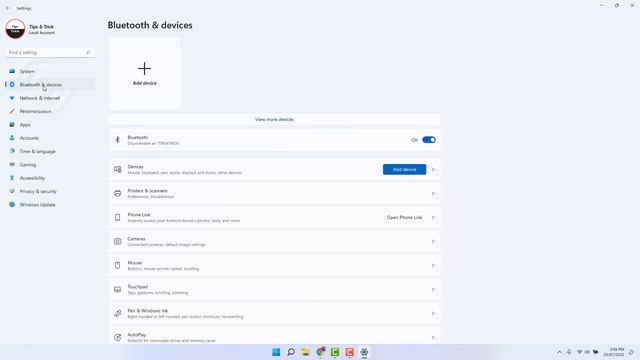Image resolution: width=640 pixels, height=360 pixels.
Task: Show hidden icons in system tray
Action: point(559,352)
